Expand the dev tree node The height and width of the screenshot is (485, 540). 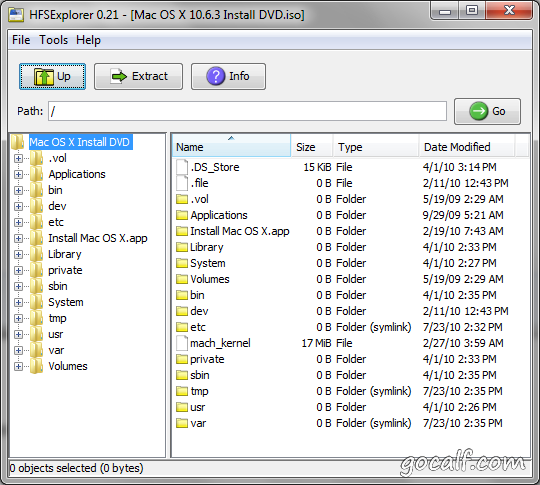(18, 206)
